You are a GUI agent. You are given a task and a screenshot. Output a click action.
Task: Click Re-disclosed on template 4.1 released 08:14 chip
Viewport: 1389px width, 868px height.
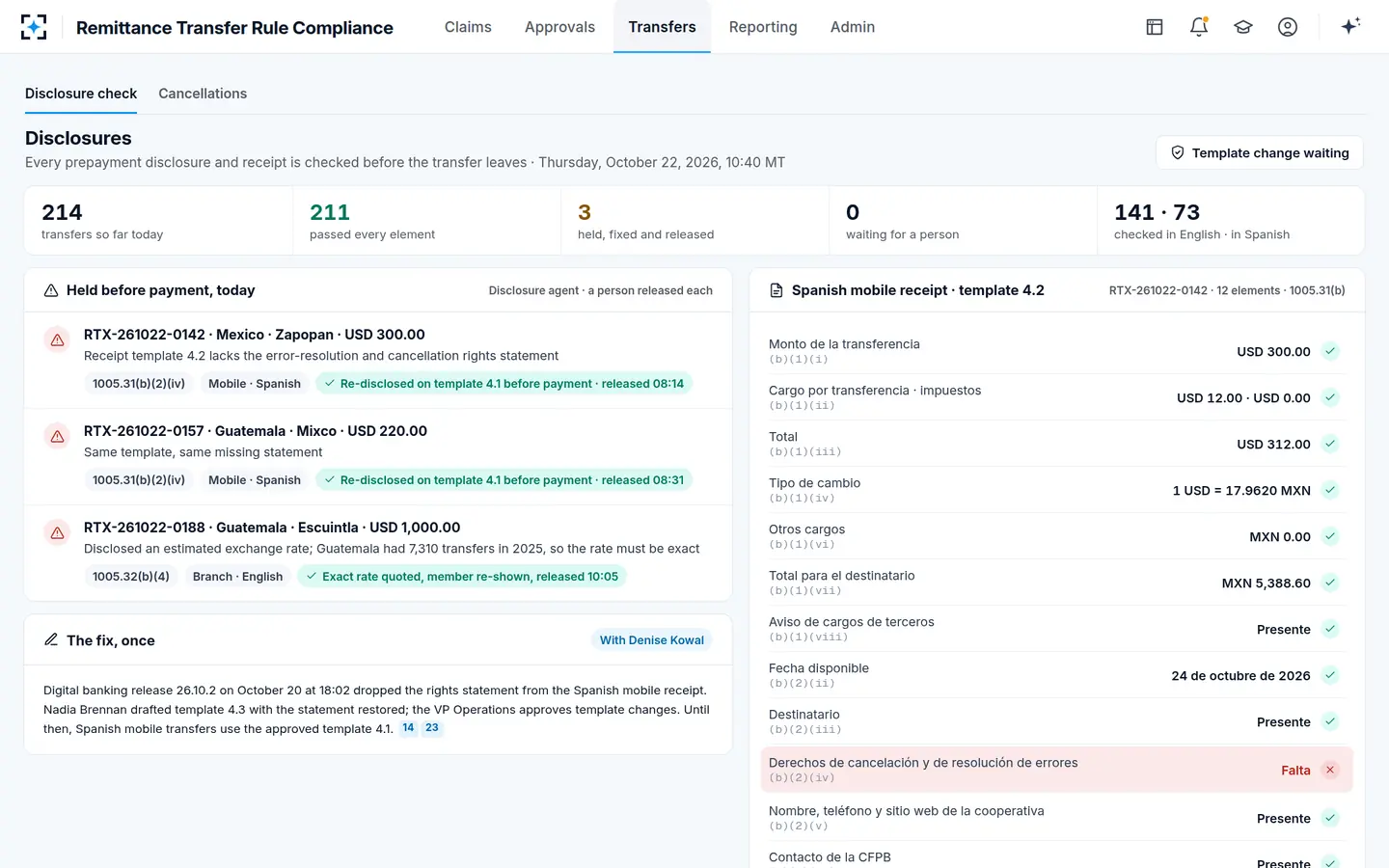point(504,384)
